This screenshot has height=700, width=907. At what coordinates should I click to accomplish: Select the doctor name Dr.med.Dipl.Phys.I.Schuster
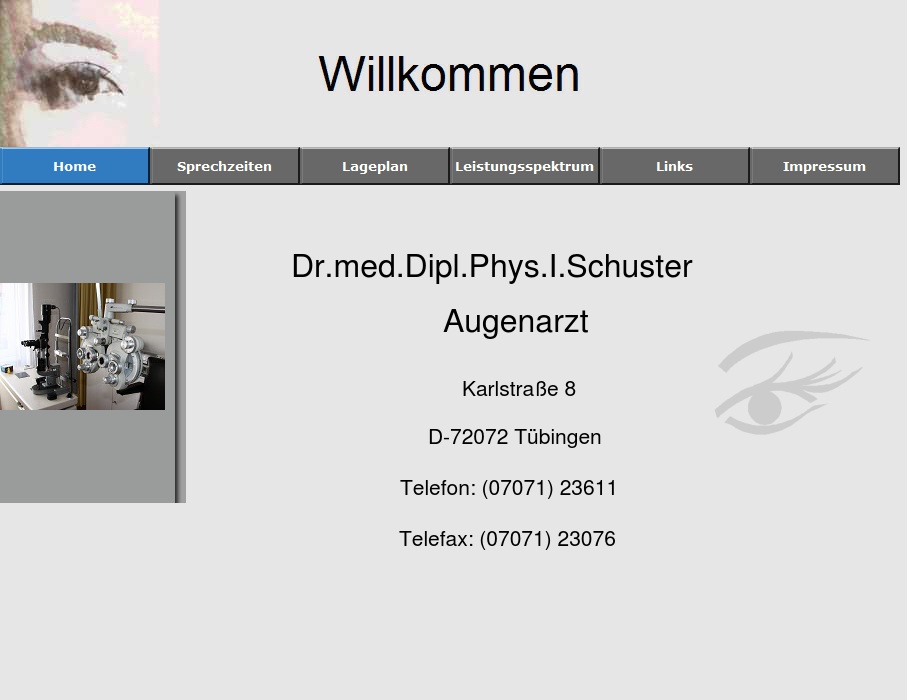coord(491,266)
